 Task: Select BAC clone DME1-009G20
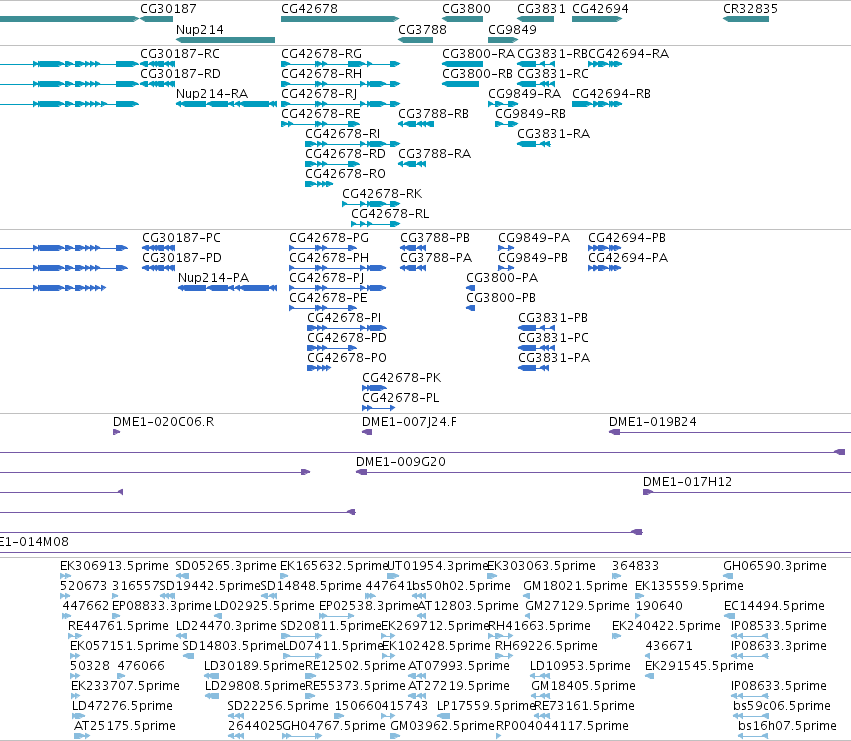(401, 462)
